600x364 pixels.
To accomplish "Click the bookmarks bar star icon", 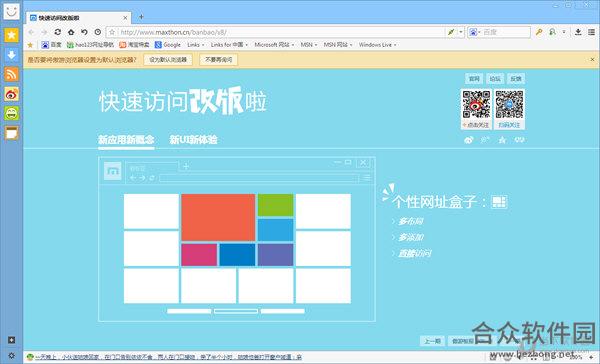I will click(x=31, y=45).
